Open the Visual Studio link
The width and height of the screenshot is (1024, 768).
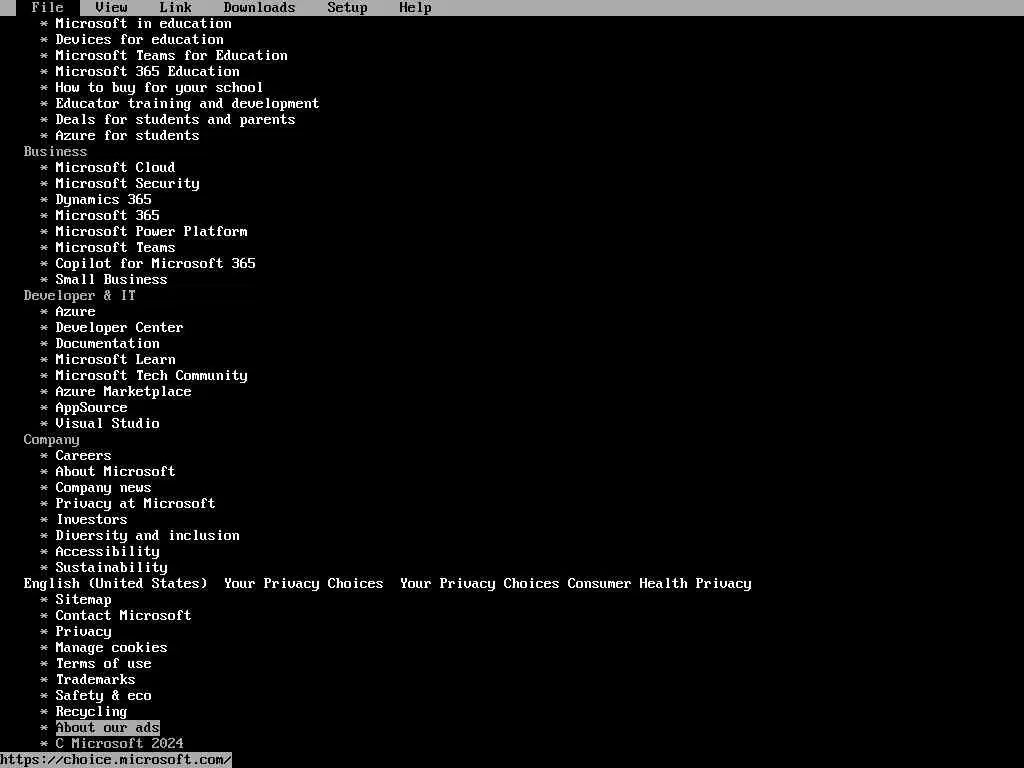pyautogui.click(x=108, y=423)
